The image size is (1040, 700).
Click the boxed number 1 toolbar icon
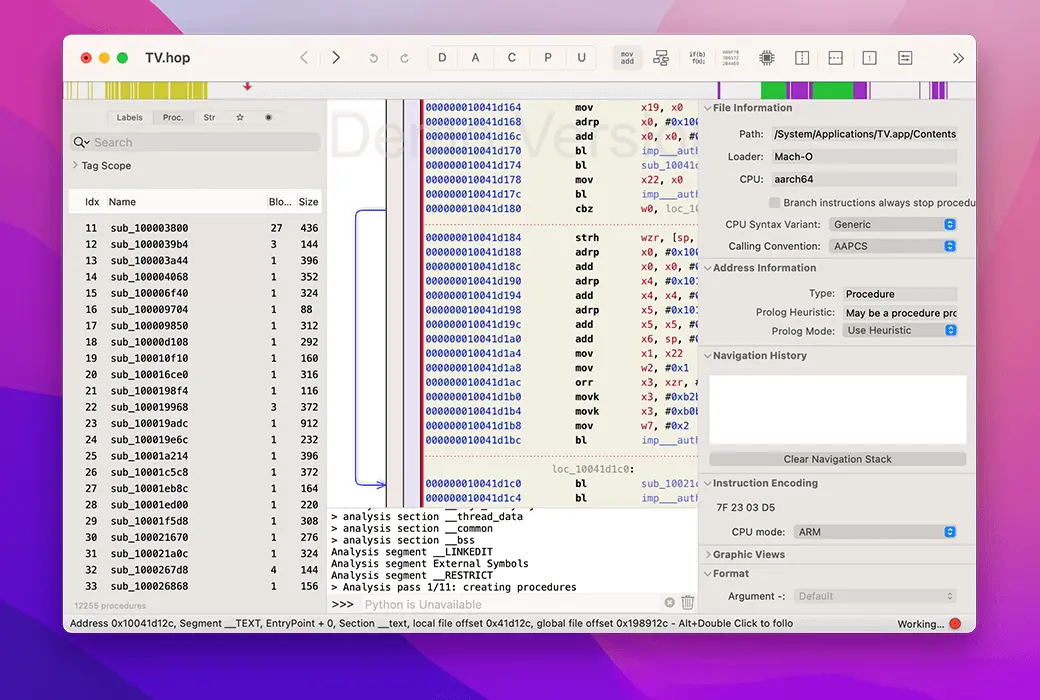(870, 58)
